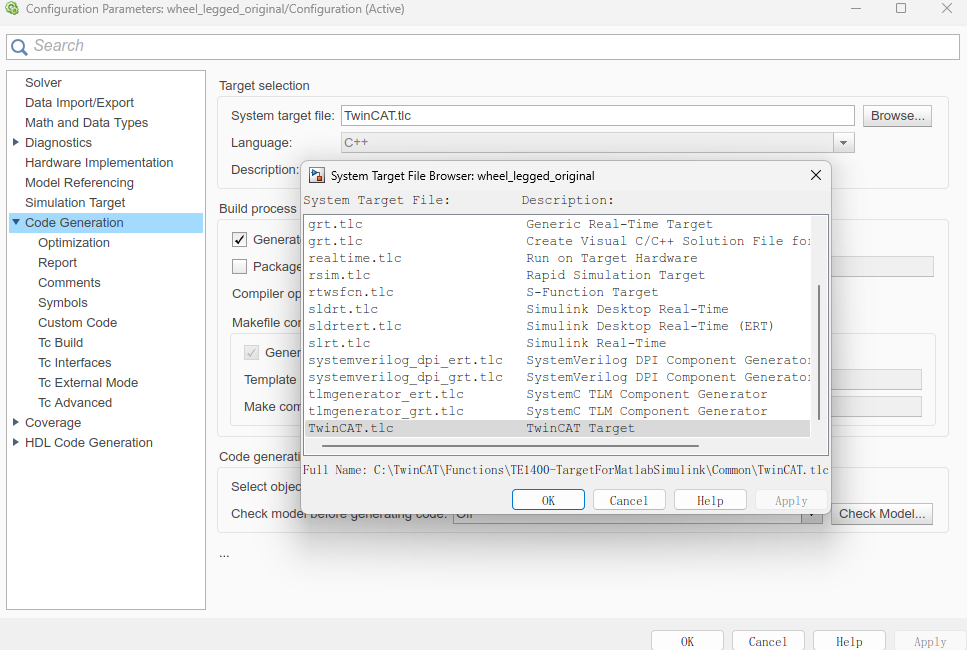Open the Tc Interfaces pane

(x=75, y=363)
